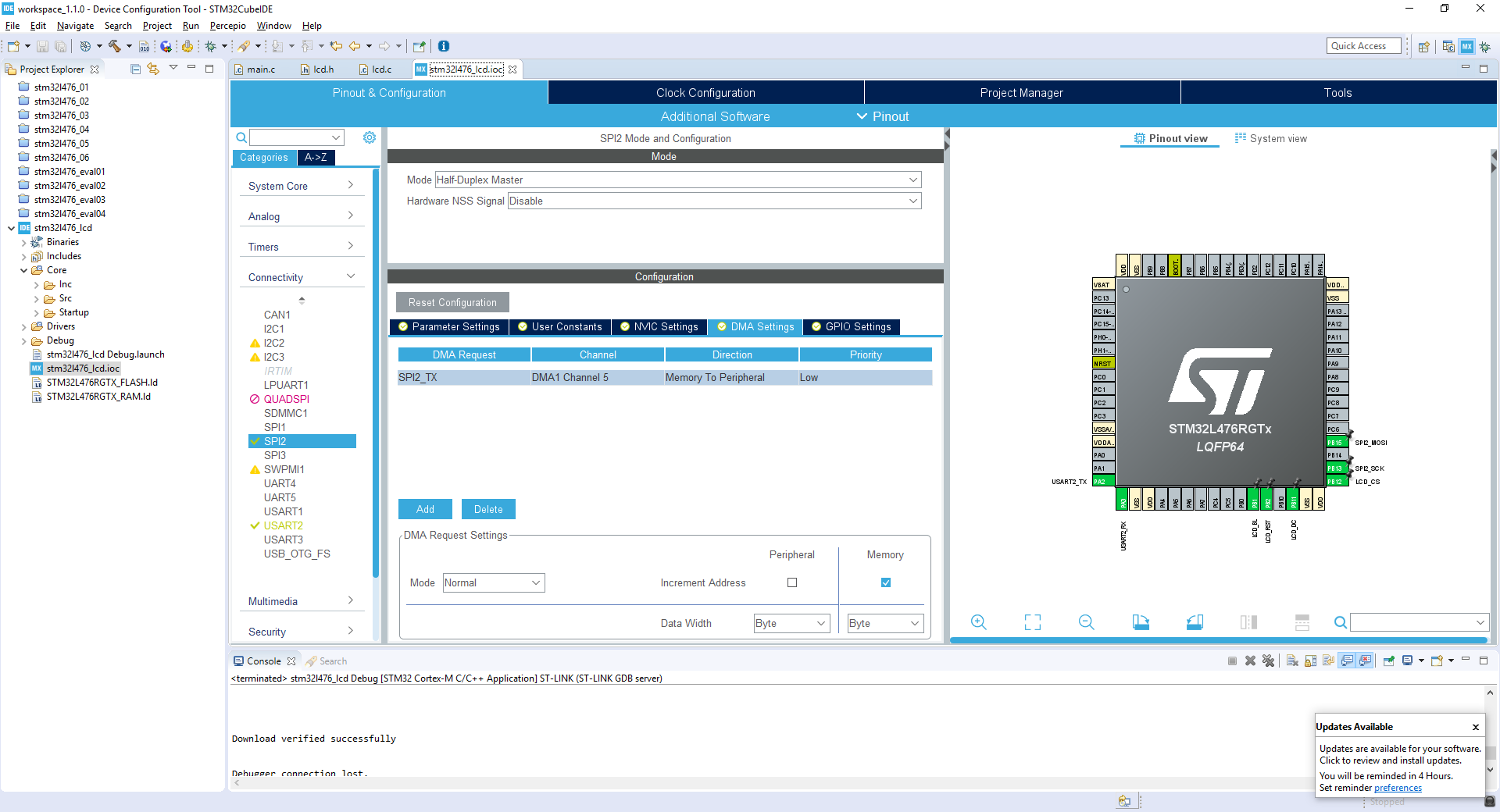This screenshot has width=1500, height=812.
Task: Open the DMA Mode Normal dropdown
Action: coord(494,582)
